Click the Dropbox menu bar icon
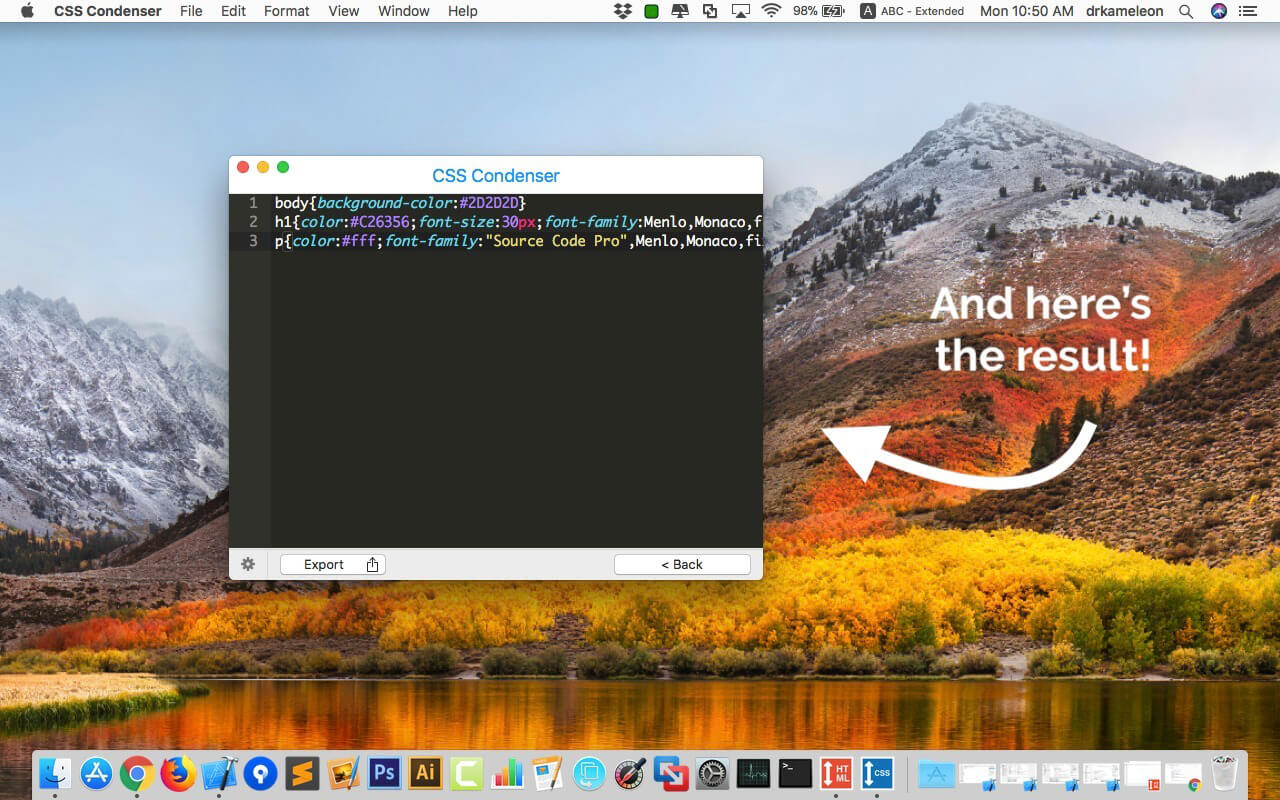 (623, 11)
